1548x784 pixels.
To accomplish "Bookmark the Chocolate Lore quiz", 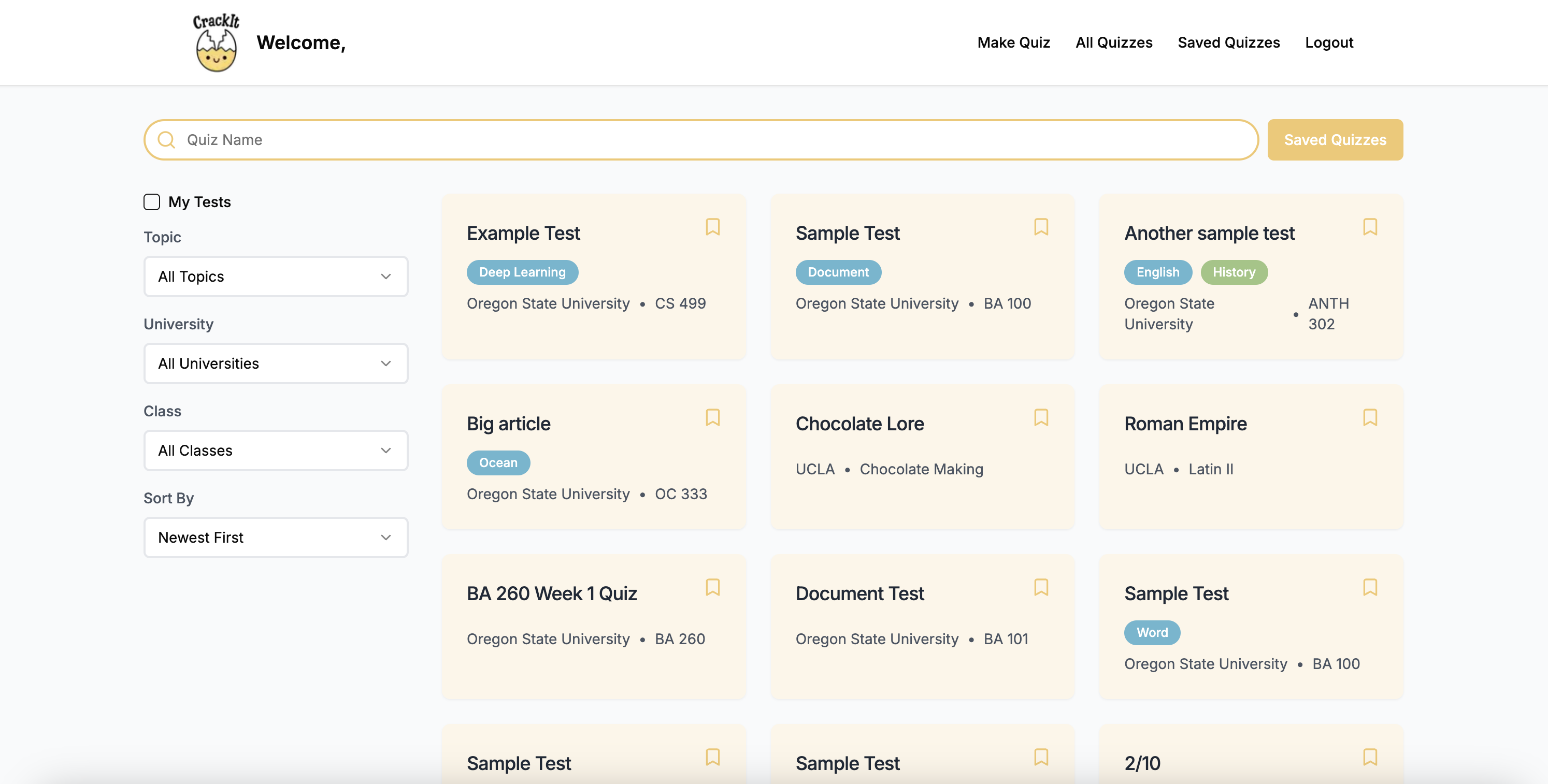I will pyautogui.click(x=1041, y=417).
